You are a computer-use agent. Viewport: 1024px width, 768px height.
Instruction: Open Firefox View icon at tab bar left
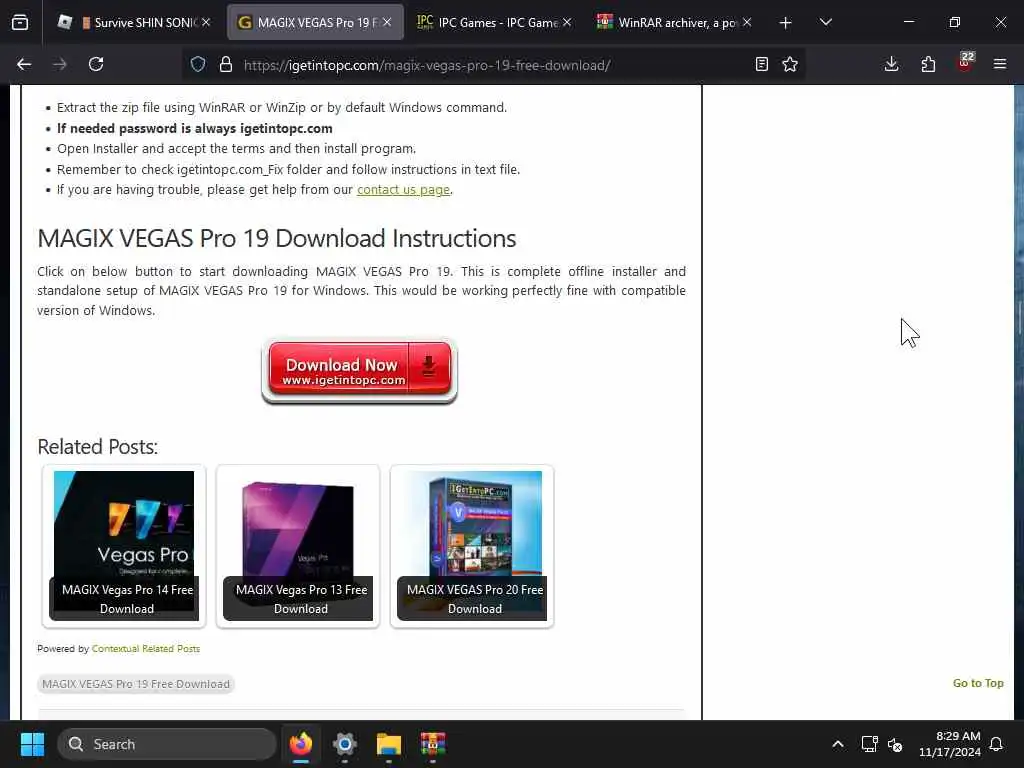pos(20,22)
